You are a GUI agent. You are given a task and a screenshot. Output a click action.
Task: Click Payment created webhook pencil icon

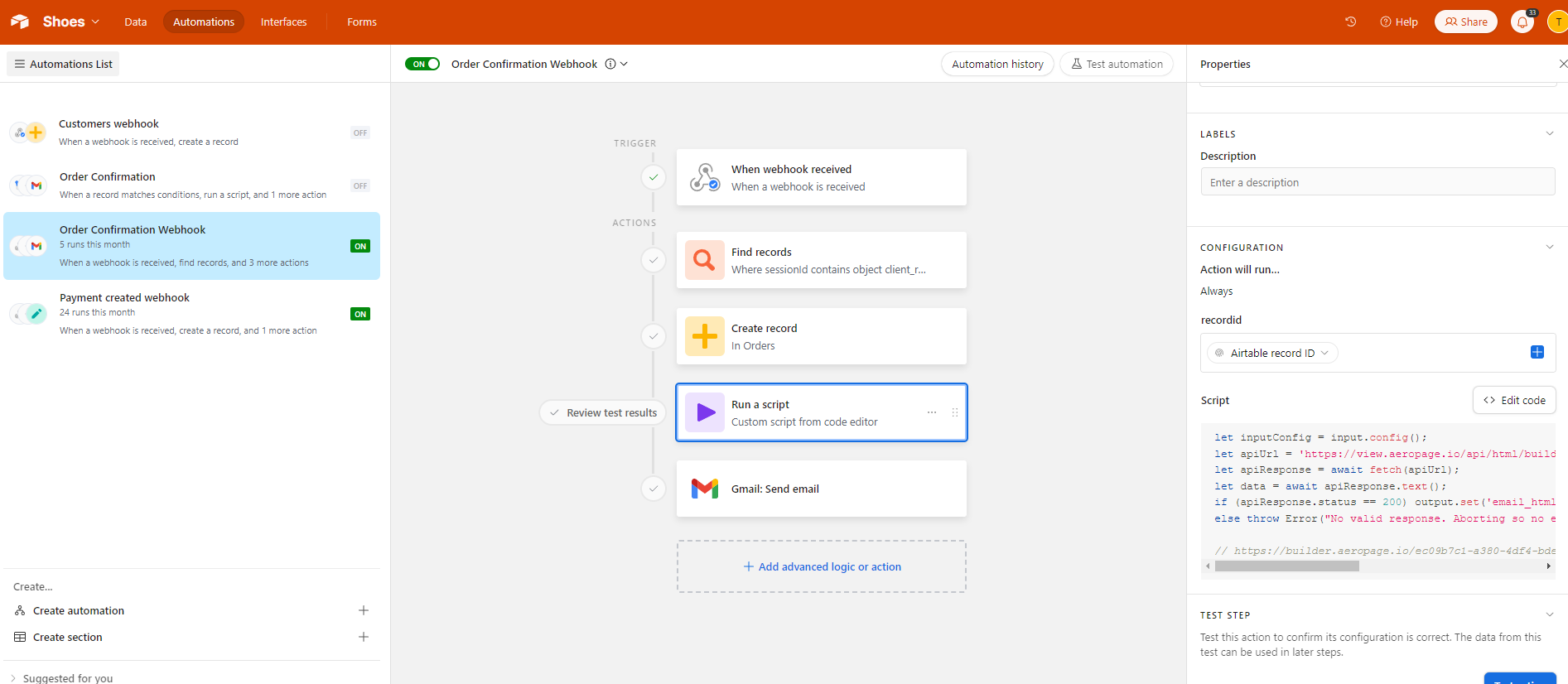click(x=35, y=313)
